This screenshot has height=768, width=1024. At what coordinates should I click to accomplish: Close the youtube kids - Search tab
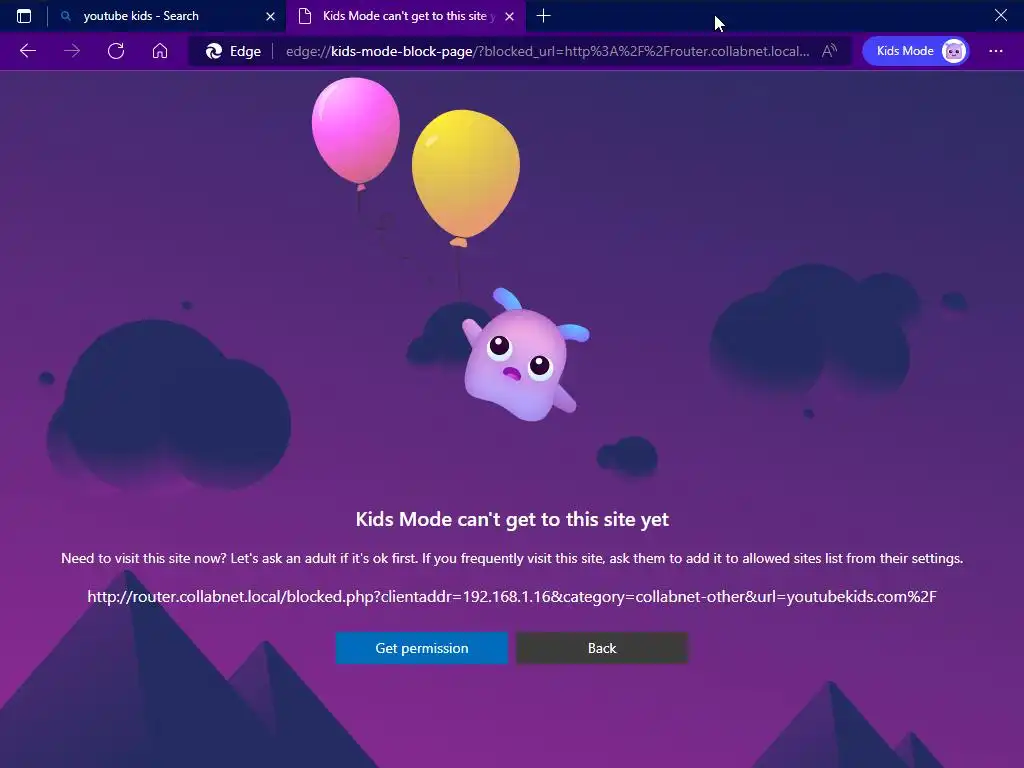pyautogui.click(x=270, y=16)
